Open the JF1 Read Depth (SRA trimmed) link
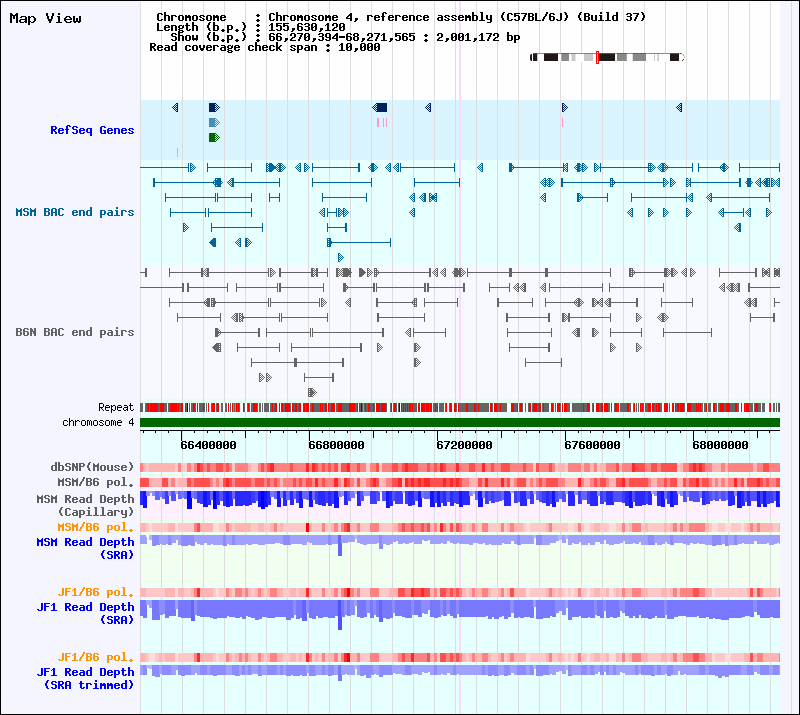 85,678
